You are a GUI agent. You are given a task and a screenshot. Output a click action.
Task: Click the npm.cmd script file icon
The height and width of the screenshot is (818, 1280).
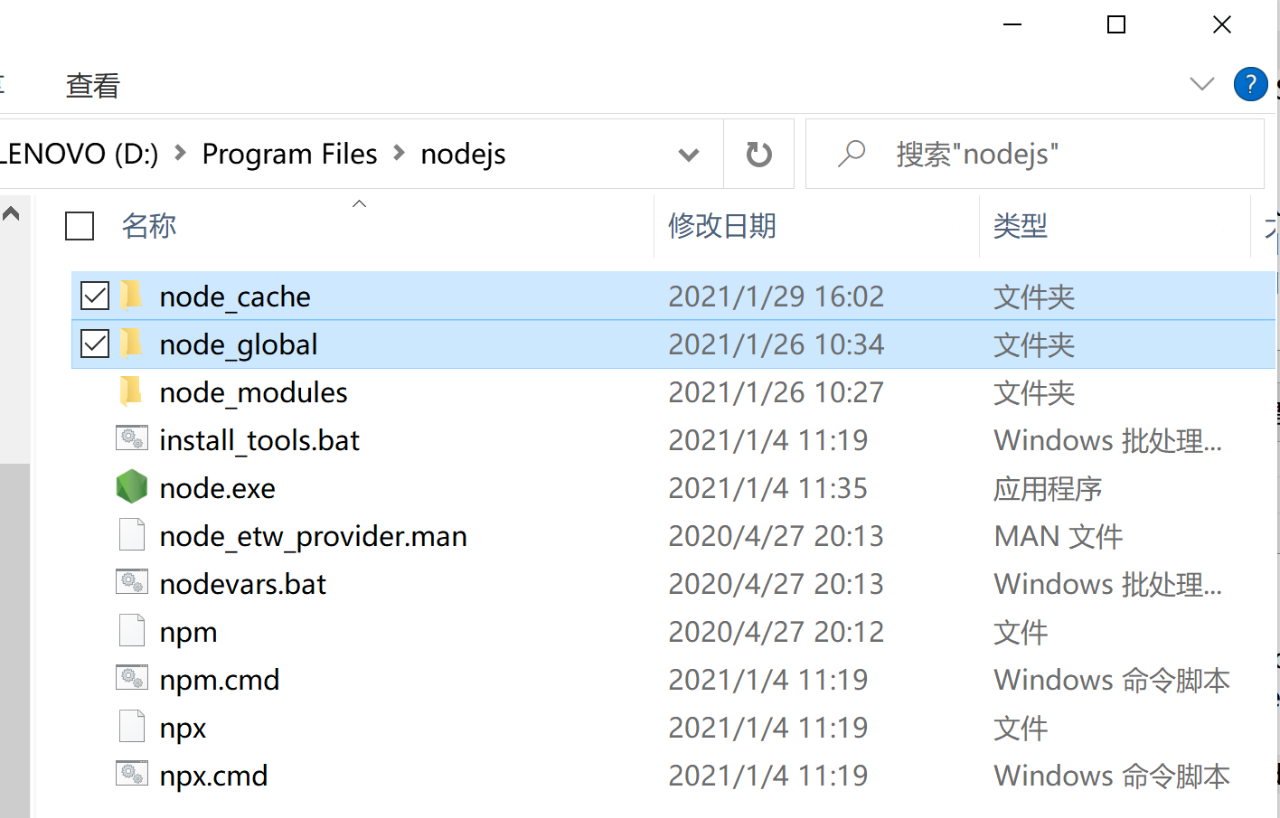point(131,680)
